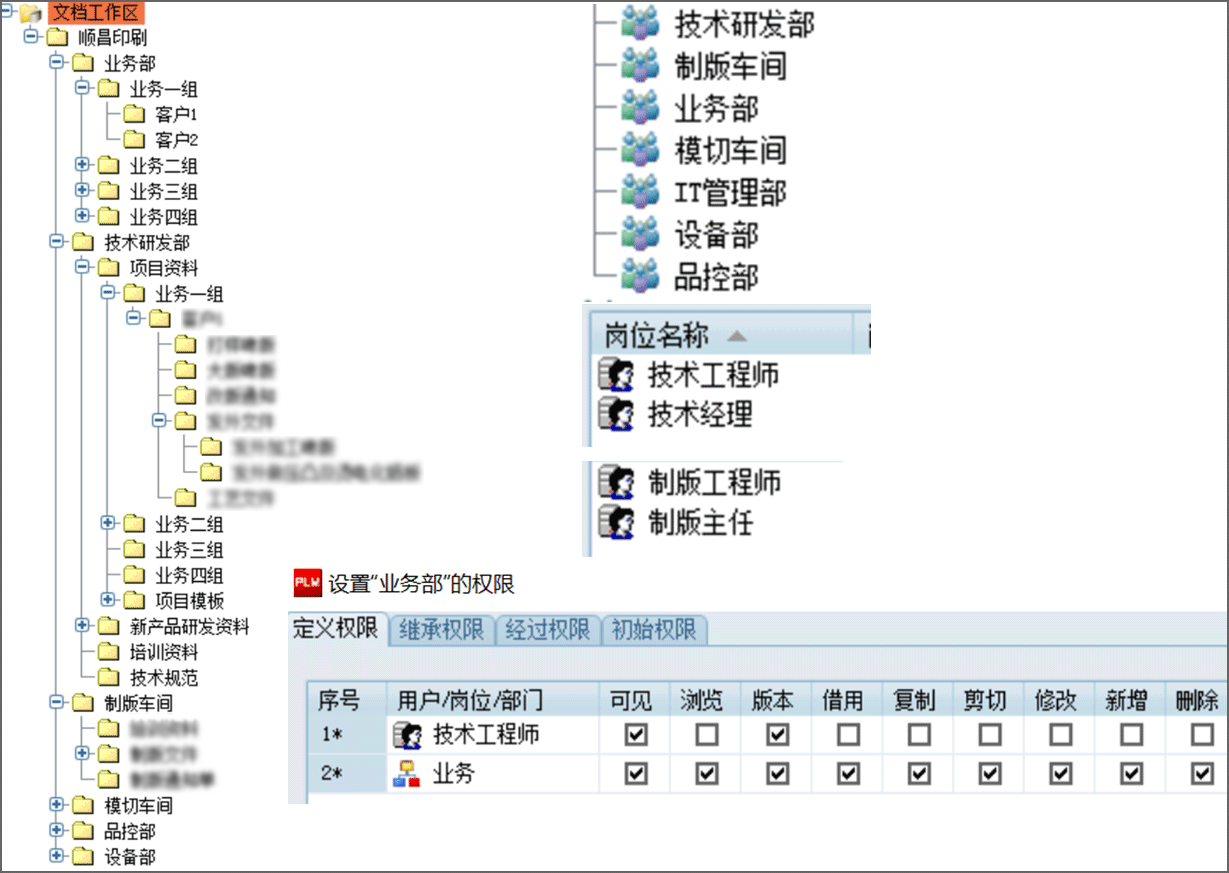The height and width of the screenshot is (873, 1229).
Task: Click the 品控部 department group icon
Action: coord(640,276)
